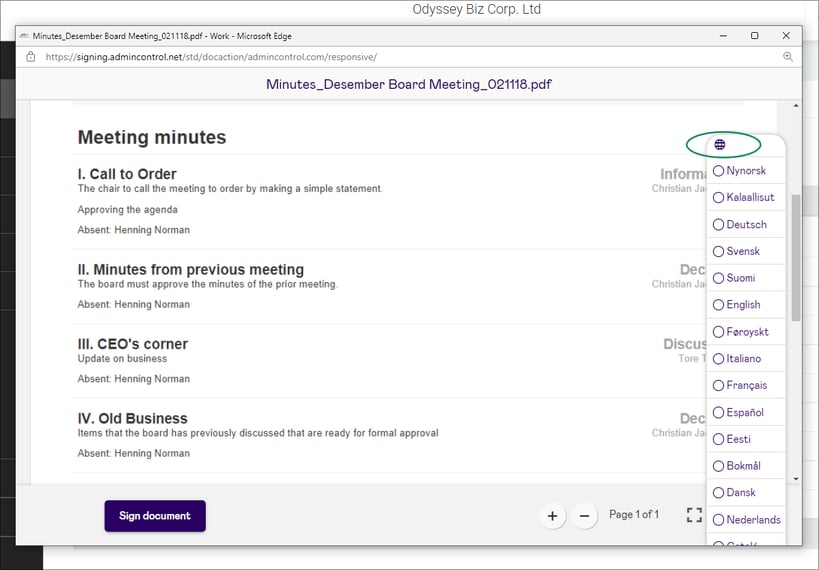The height and width of the screenshot is (570, 819).
Task: Click the III. CEO's corner heading
Action: [x=133, y=344]
